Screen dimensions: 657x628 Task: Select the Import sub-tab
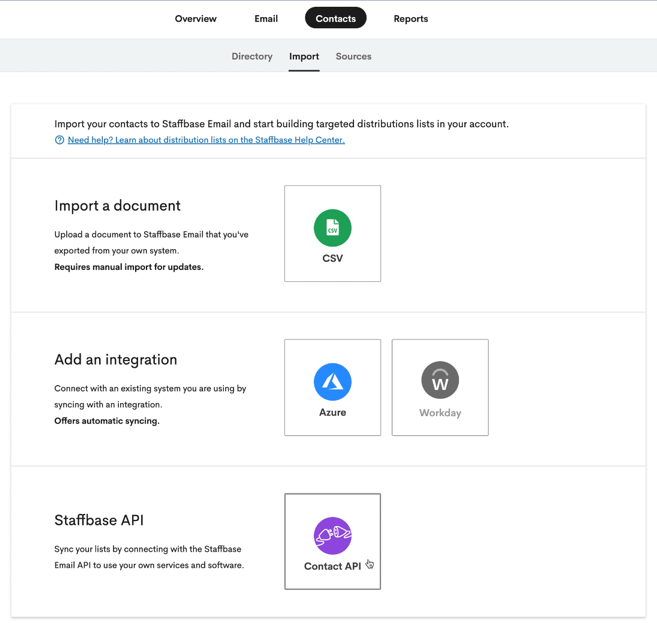pos(304,57)
